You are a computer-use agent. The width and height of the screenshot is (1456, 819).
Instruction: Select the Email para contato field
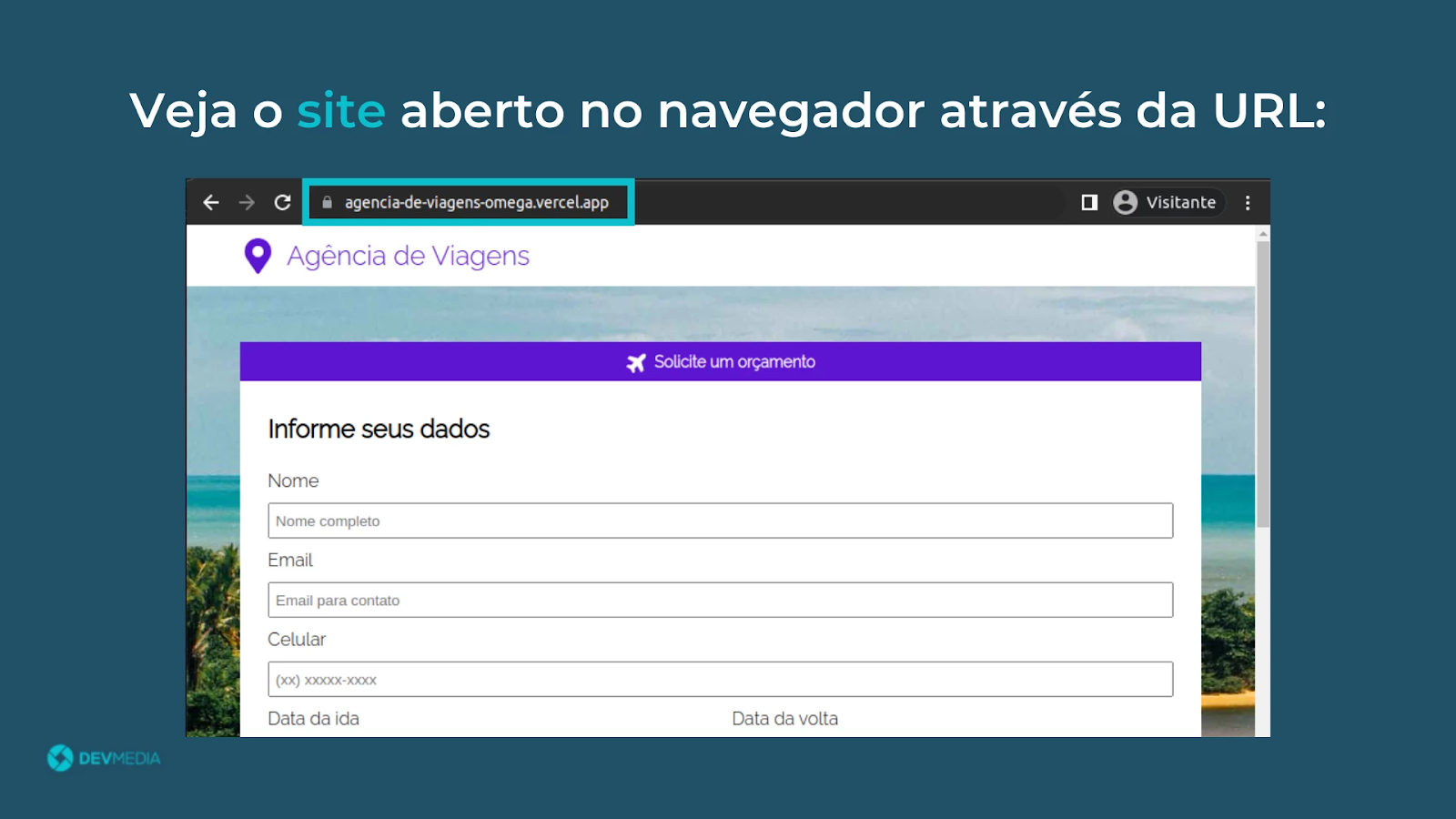tap(719, 600)
